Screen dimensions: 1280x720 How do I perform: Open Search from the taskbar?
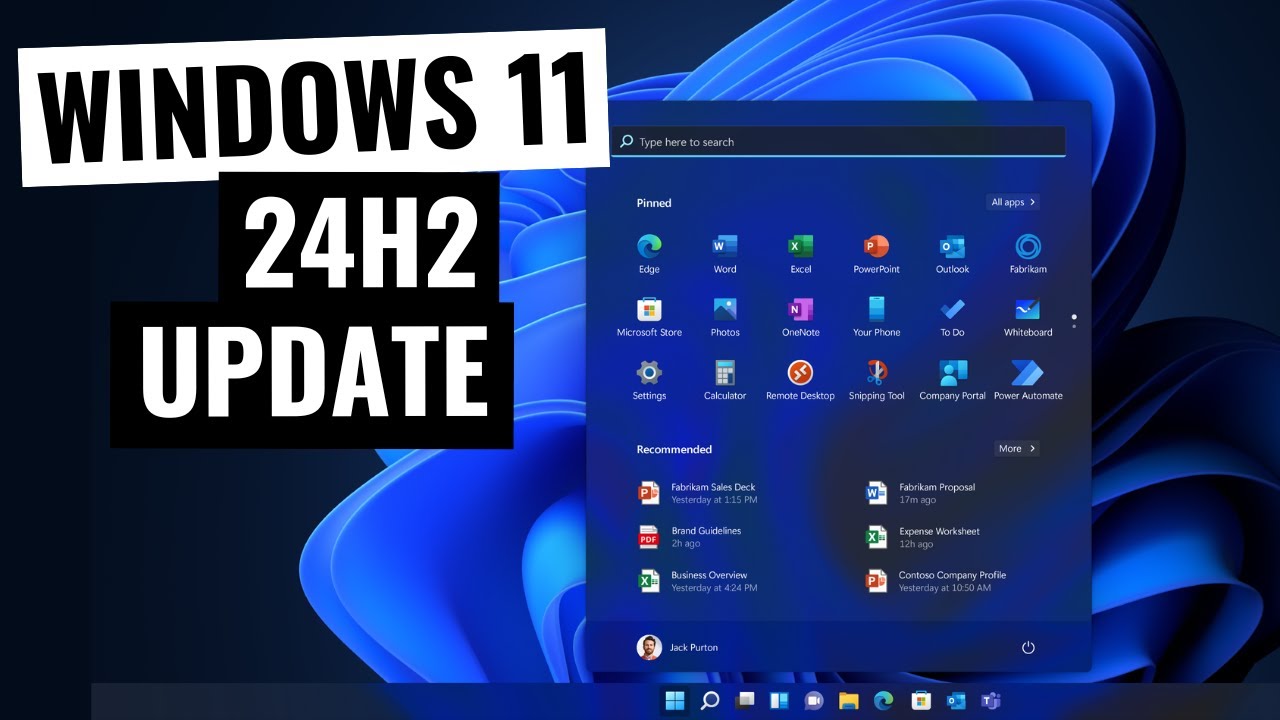[x=710, y=701]
